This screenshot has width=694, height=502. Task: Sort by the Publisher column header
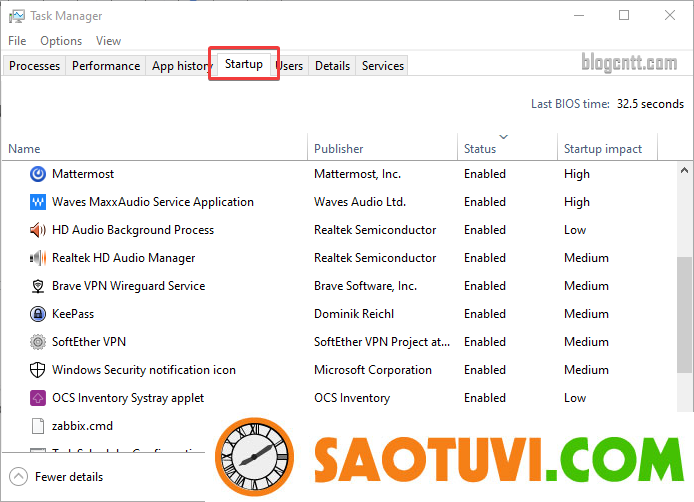pyautogui.click(x=382, y=147)
